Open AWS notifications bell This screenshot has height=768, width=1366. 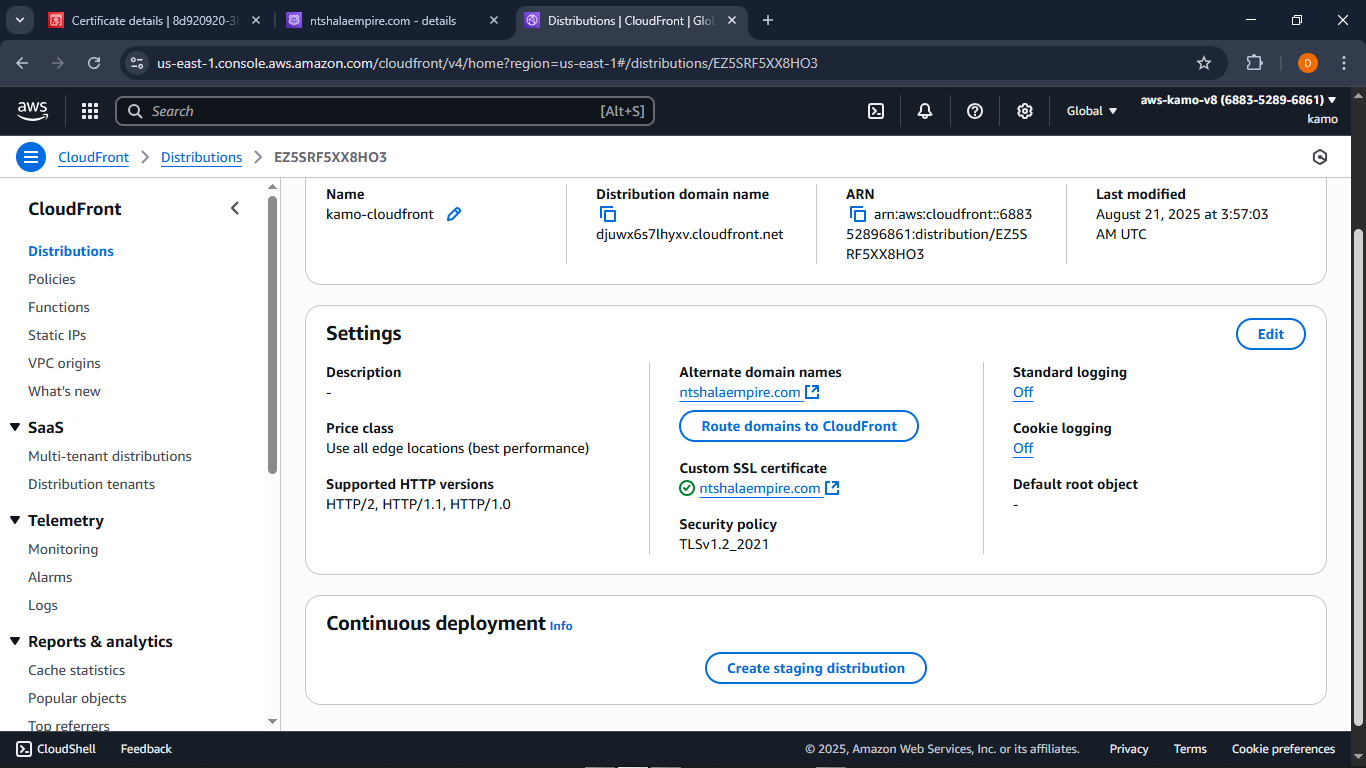(924, 111)
